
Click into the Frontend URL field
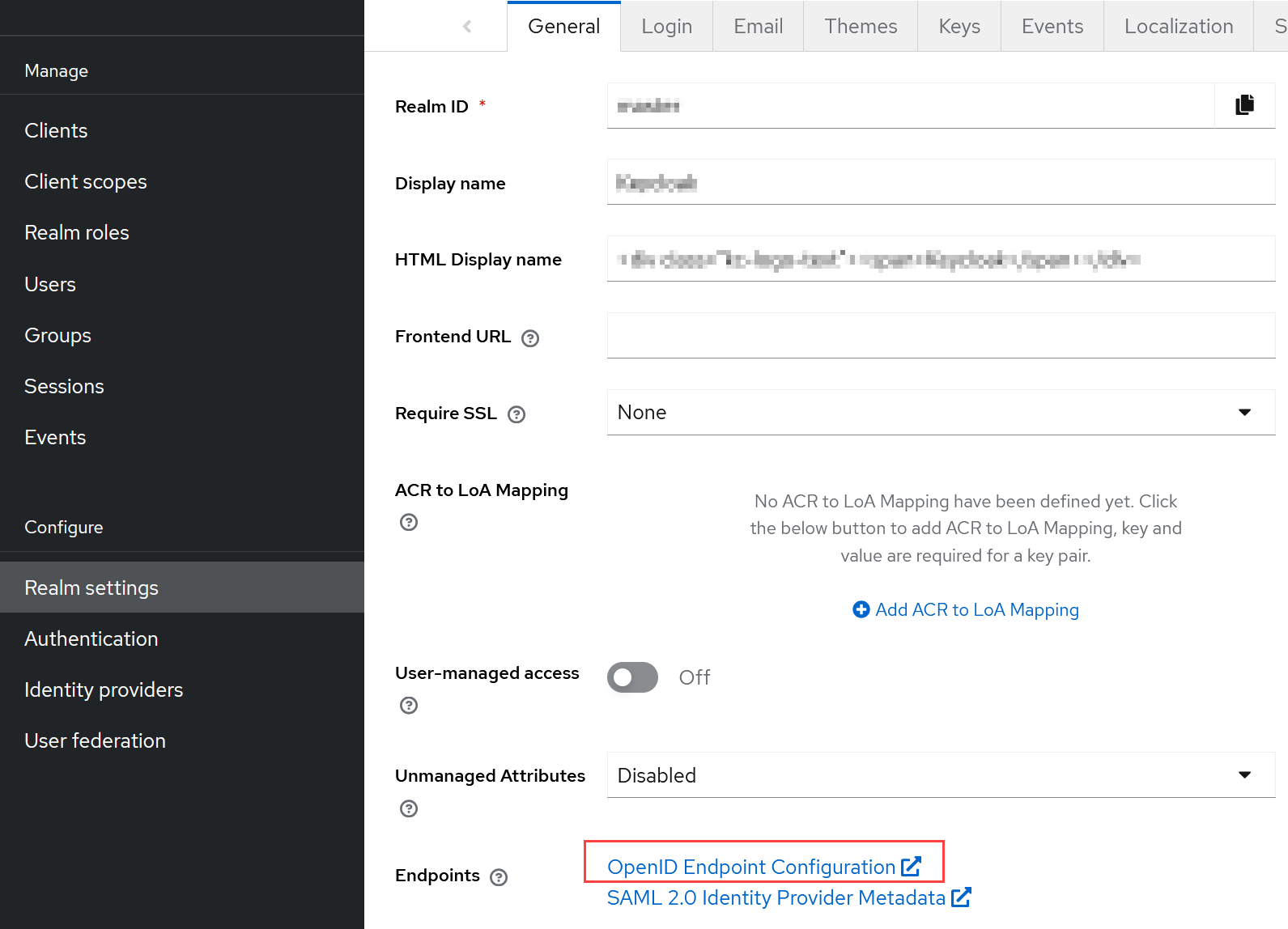pyautogui.click(x=941, y=336)
